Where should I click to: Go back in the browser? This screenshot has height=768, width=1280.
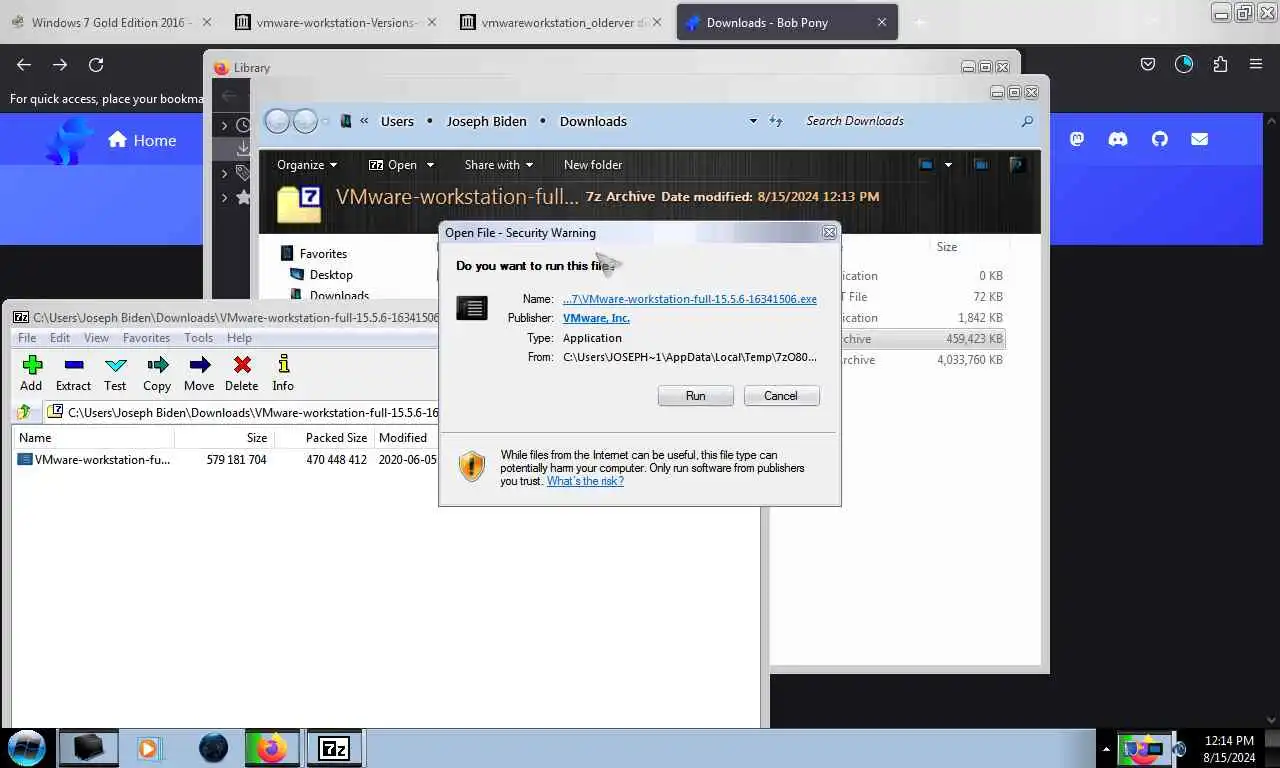tap(24, 64)
